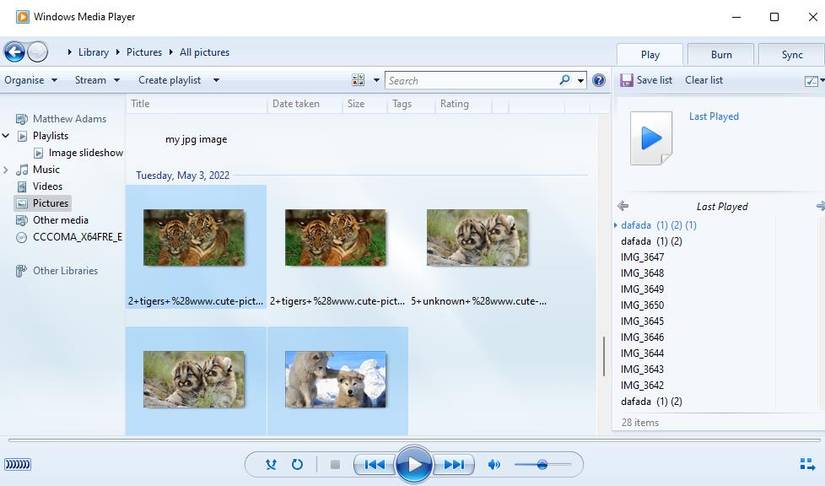Skip to the next item
This screenshot has height=486, width=825.
click(x=453, y=465)
